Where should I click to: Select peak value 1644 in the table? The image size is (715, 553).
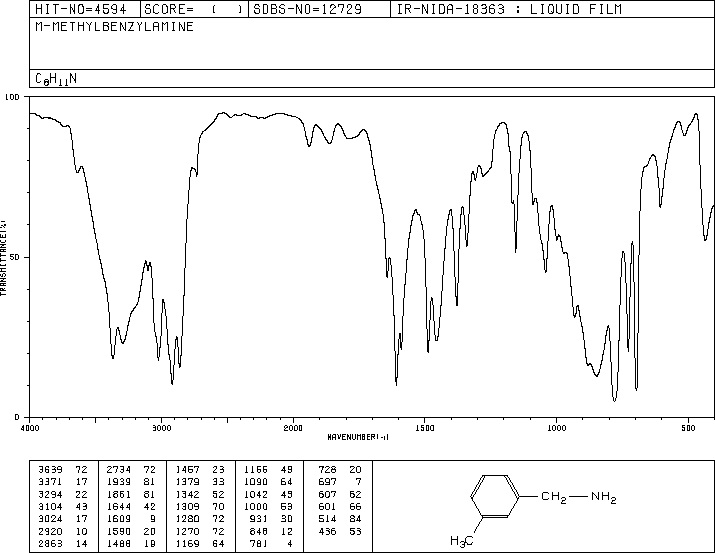point(119,506)
